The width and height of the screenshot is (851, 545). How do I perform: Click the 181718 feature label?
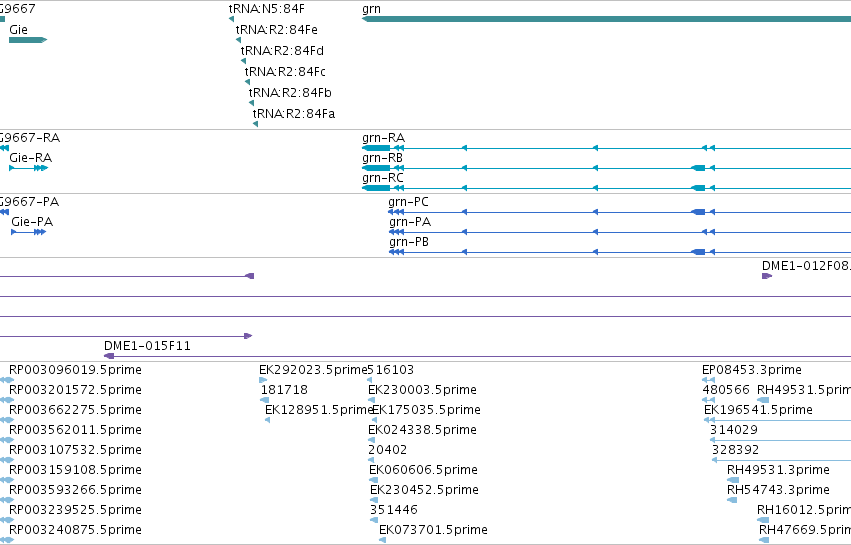click(x=284, y=390)
